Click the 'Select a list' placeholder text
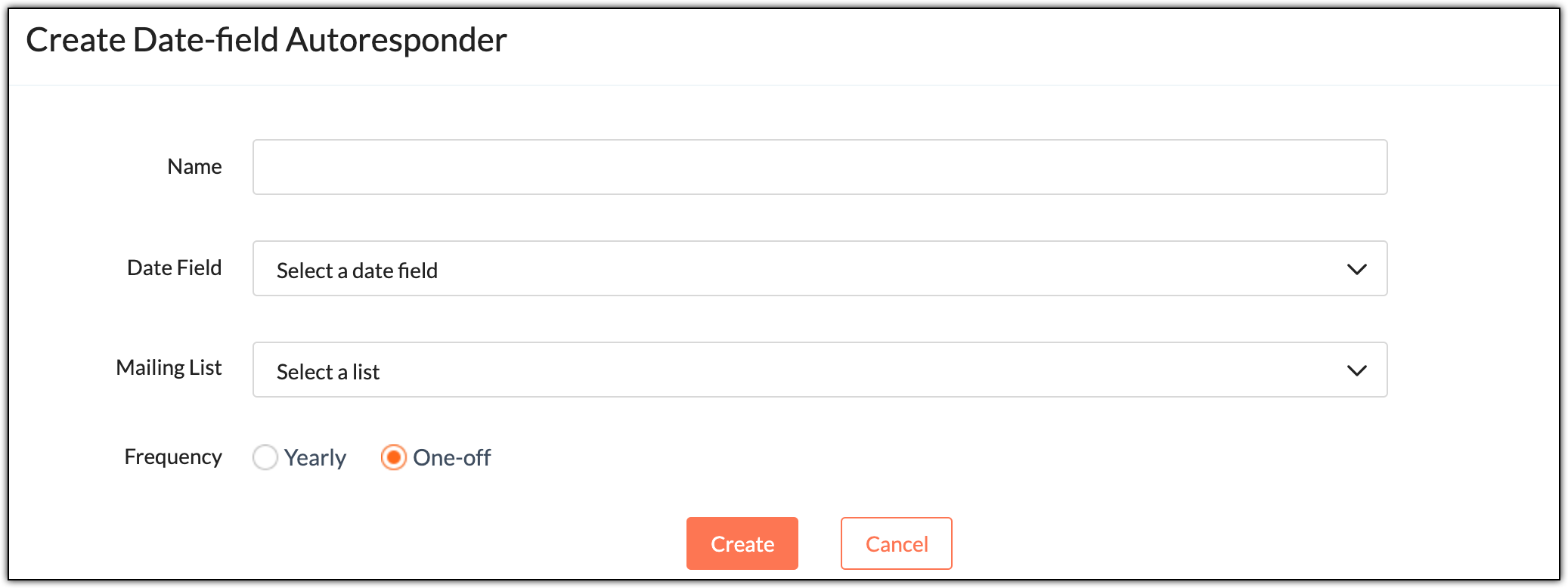Viewport: 1568px width, 588px height. point(328,372)
